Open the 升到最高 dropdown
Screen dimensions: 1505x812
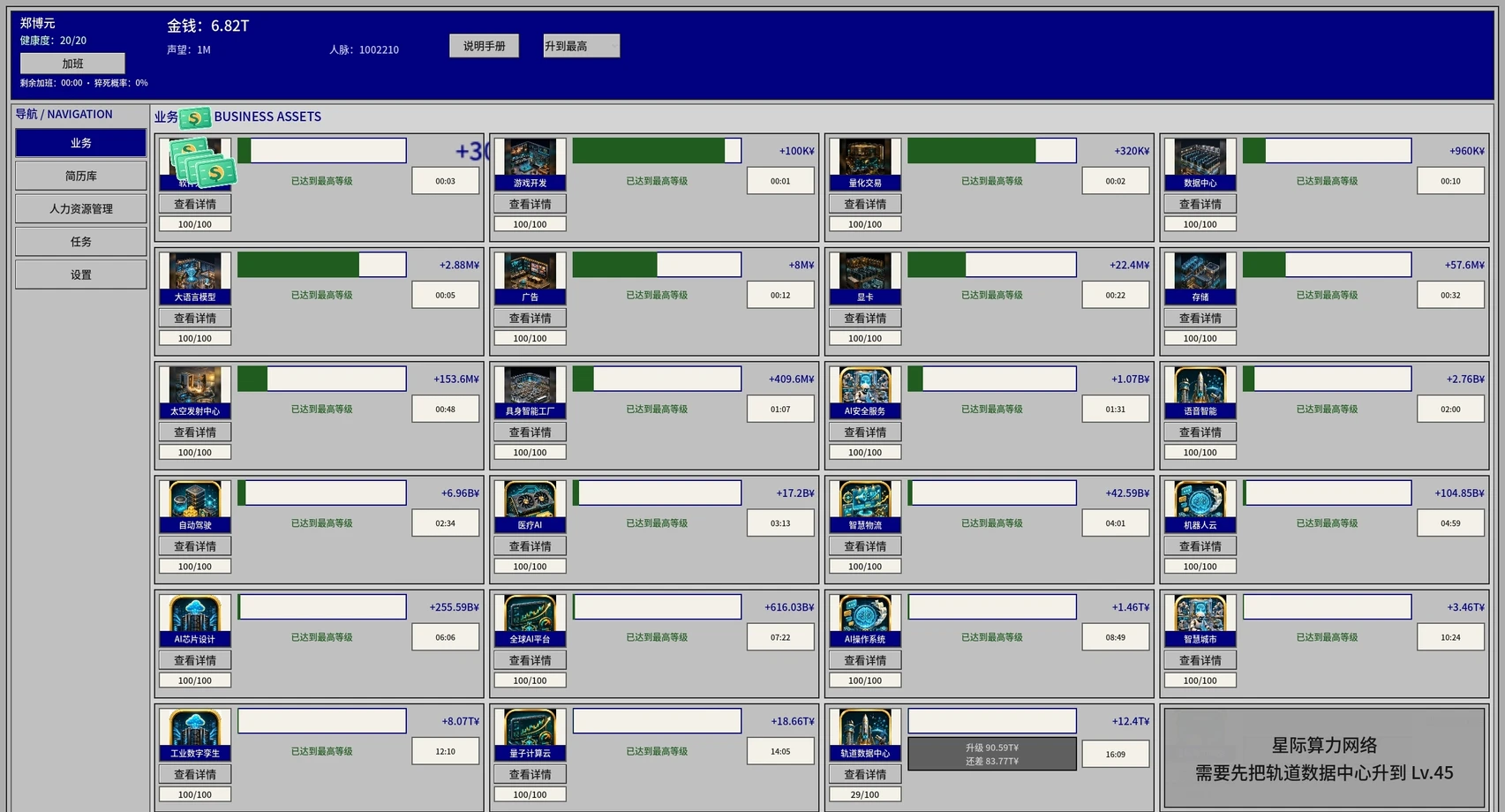[x=582, y=46]
